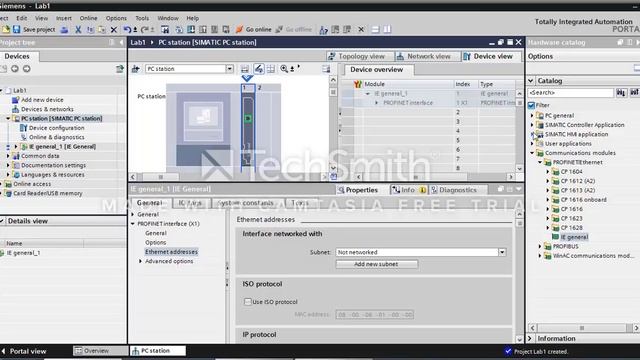The image size is (640, 360).
Task: Click the Redo arrow icon
Action: [x=144, y=29]
